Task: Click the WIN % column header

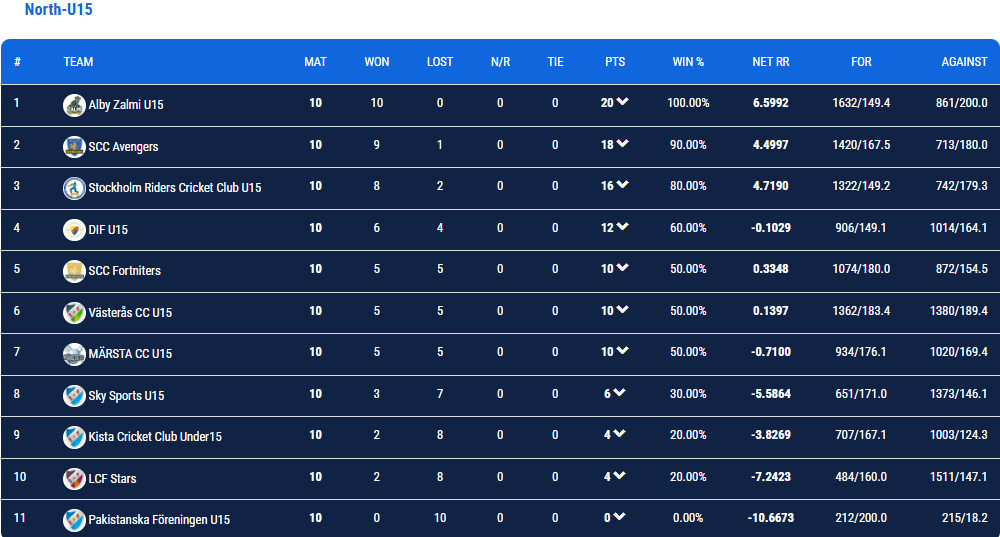Action: [x=688, y=62]
